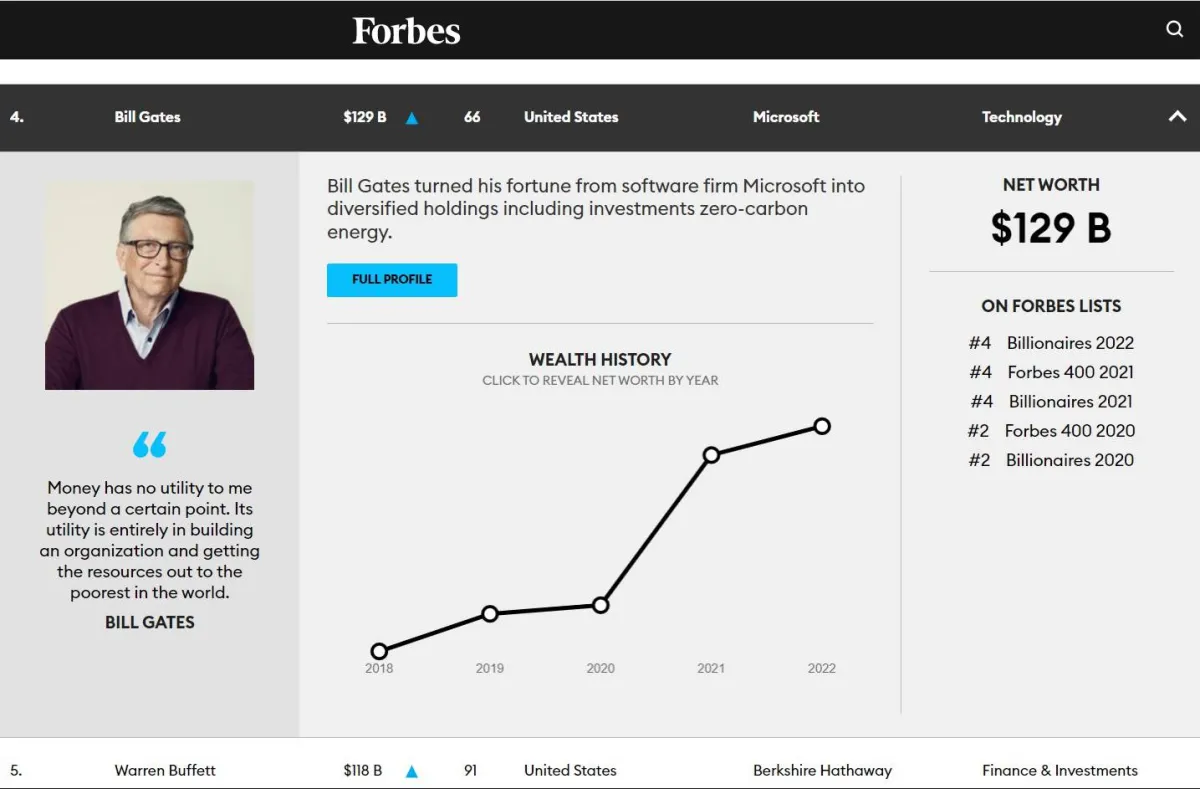The width and height of the screenshot is (1200, 789).
Task: Click Bill Gates name in header row
Action: (148, 117)
